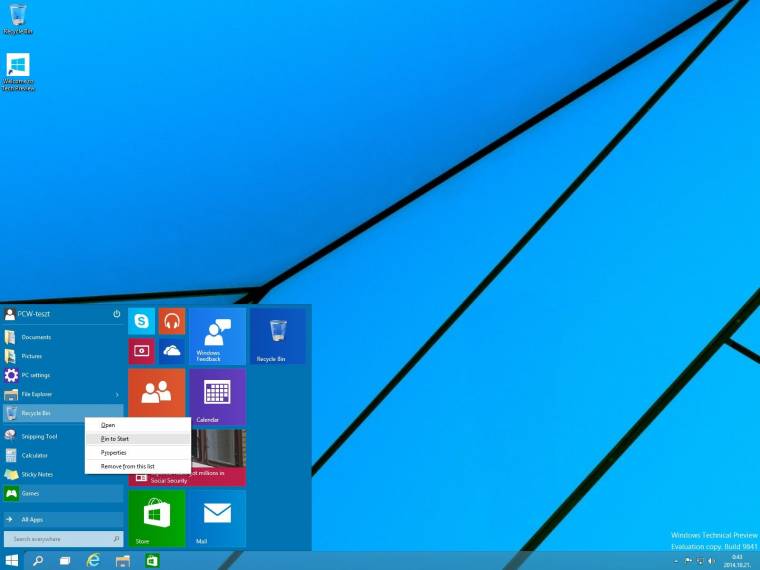This screenshot has width=760, height=570.
Task: Choose Remove from this list
Action: 138,466
